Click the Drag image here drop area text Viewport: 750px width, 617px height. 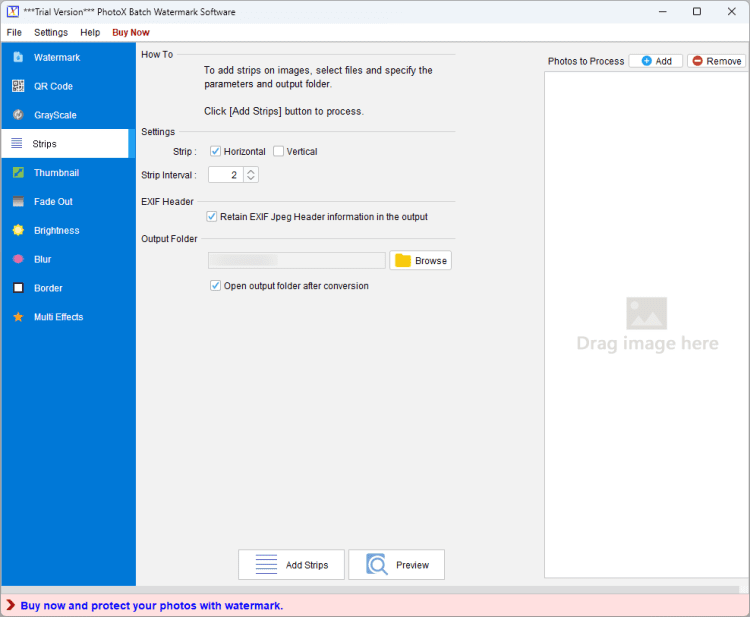click(x=647, y=343)
